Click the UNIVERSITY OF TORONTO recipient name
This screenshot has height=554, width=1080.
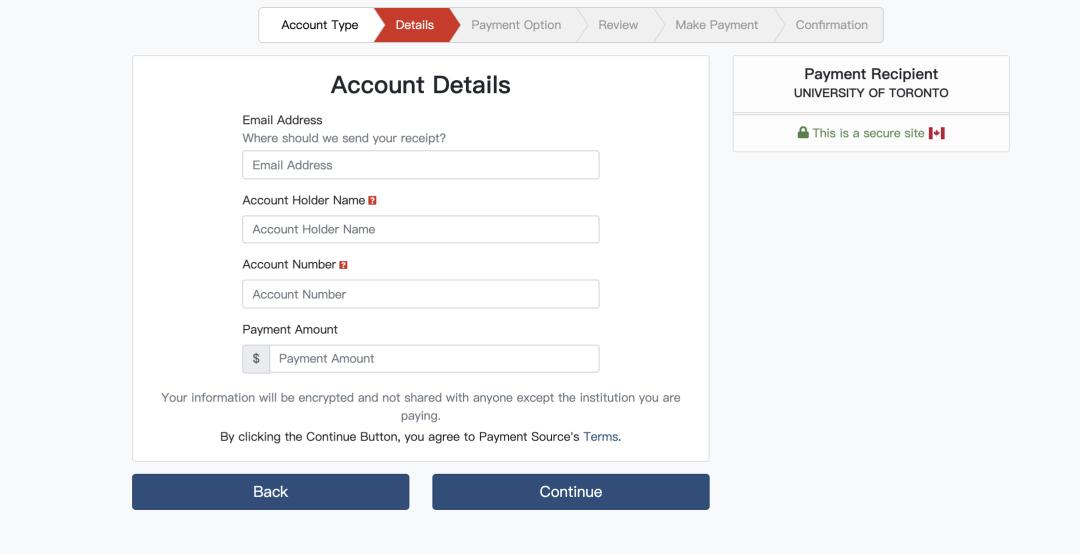pos(871,93)
